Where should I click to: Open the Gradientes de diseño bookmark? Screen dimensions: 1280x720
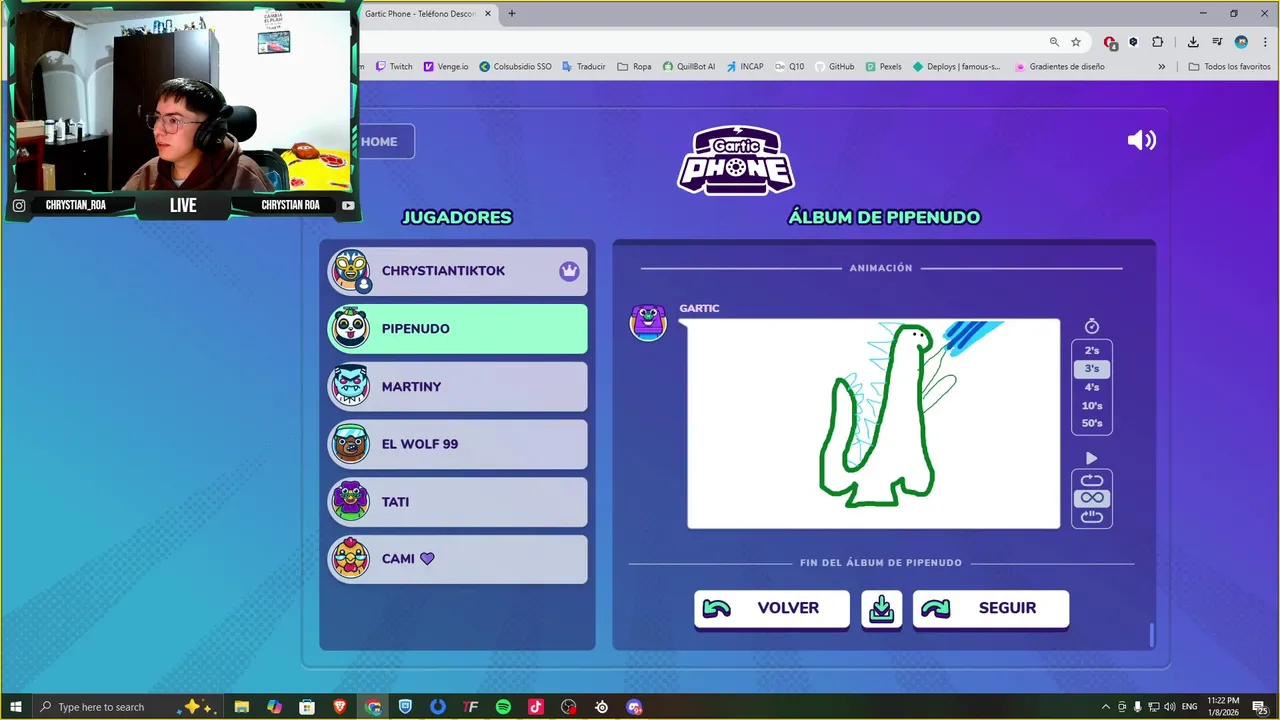(1060, 67)
